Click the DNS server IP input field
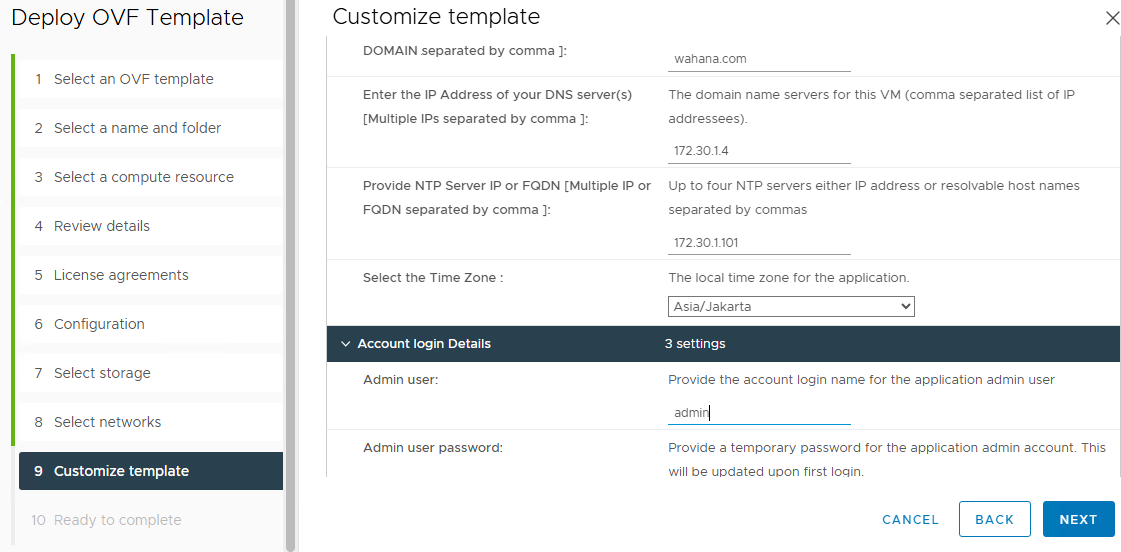This screenshot has width=1121, height=552. tap(758, 151)
